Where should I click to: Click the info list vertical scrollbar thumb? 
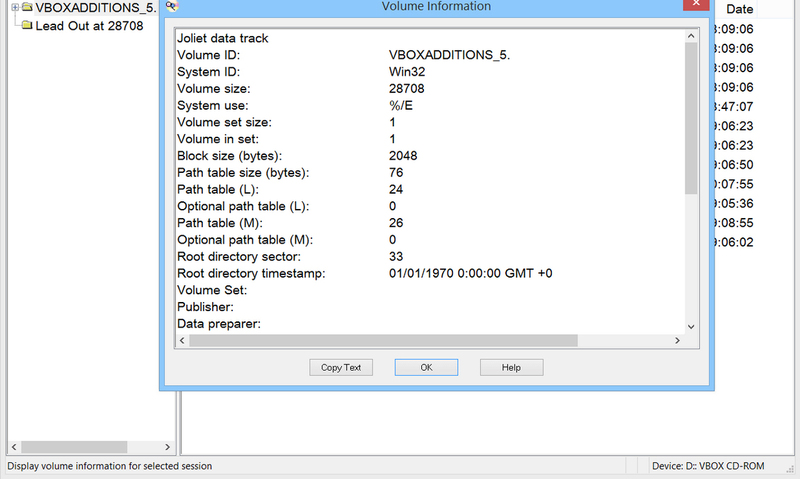[x=691, y=118]
